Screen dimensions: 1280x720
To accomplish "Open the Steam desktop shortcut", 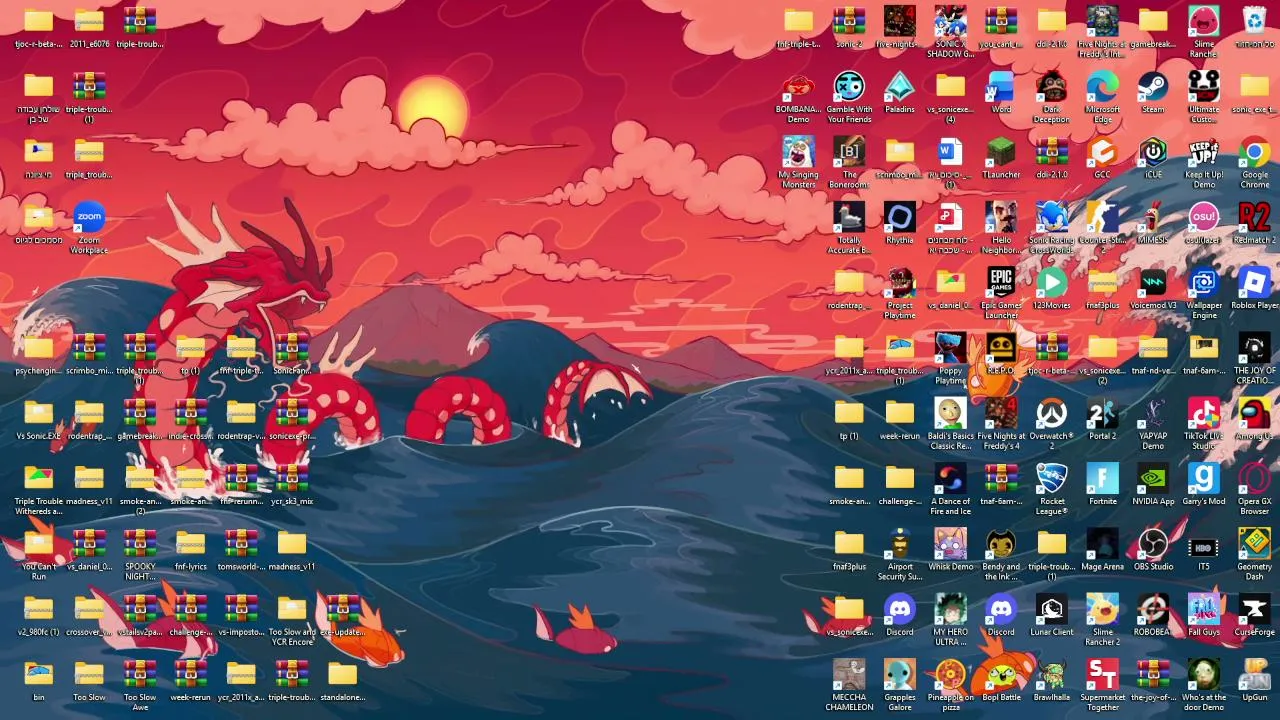I will click(x=1153, y=87).
